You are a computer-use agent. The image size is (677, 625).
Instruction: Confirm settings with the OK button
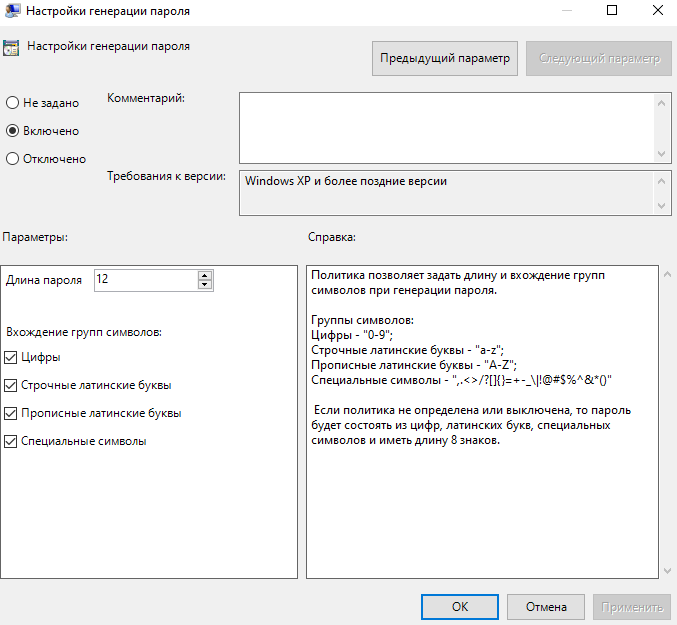[x=459, y=606]
